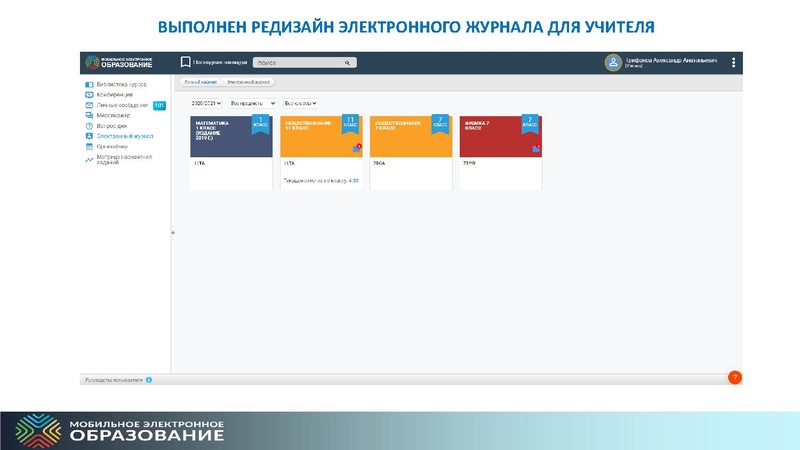Open the Последние закладки bookmark icon
The width and height of the screenshot is (800, 450).
[x=185, y=62]
